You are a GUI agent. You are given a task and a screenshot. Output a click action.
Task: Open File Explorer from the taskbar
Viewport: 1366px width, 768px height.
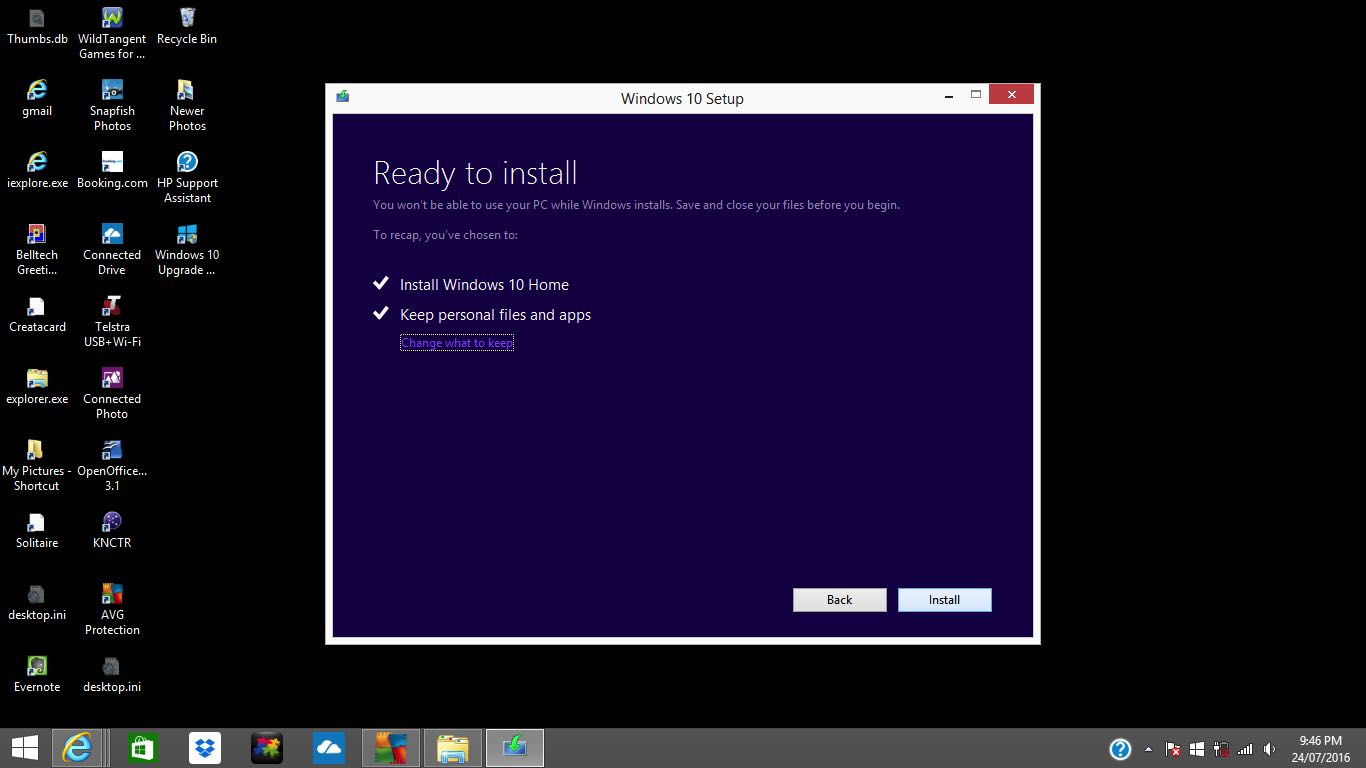click(452, 748)
